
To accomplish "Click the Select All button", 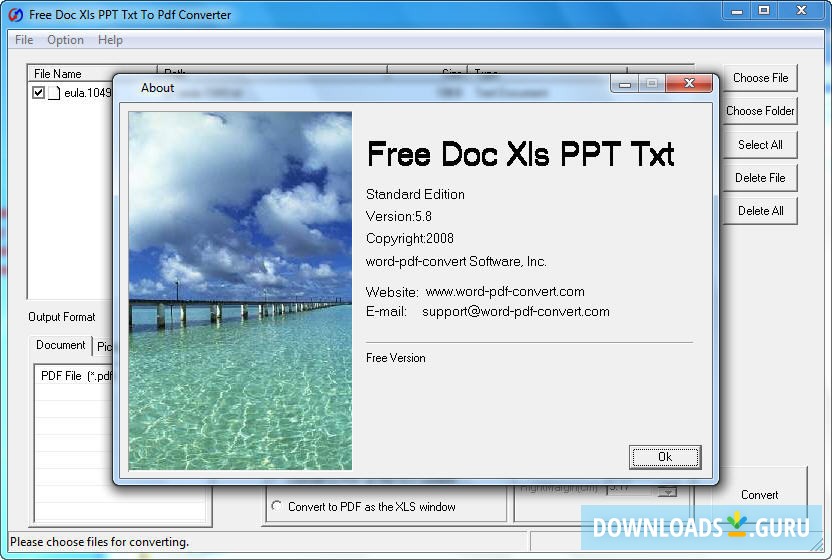I will [x=760, y=144].
